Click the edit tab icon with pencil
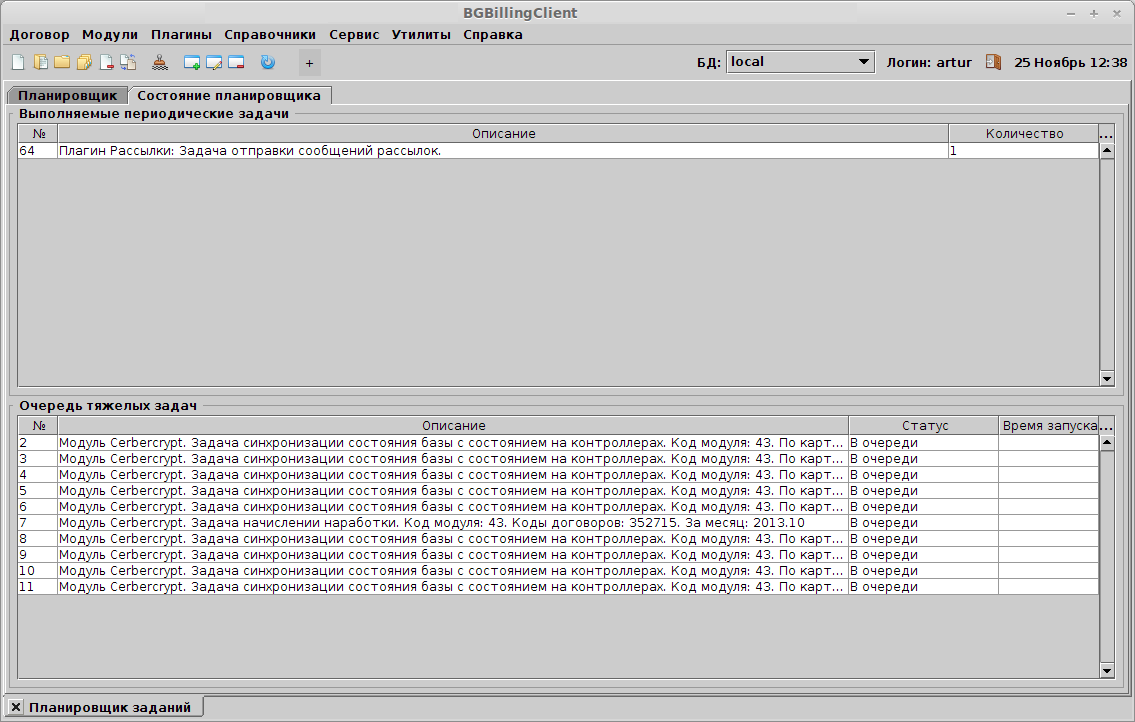The height and width of the screenshot is (722, 1135). coord(214,62)
